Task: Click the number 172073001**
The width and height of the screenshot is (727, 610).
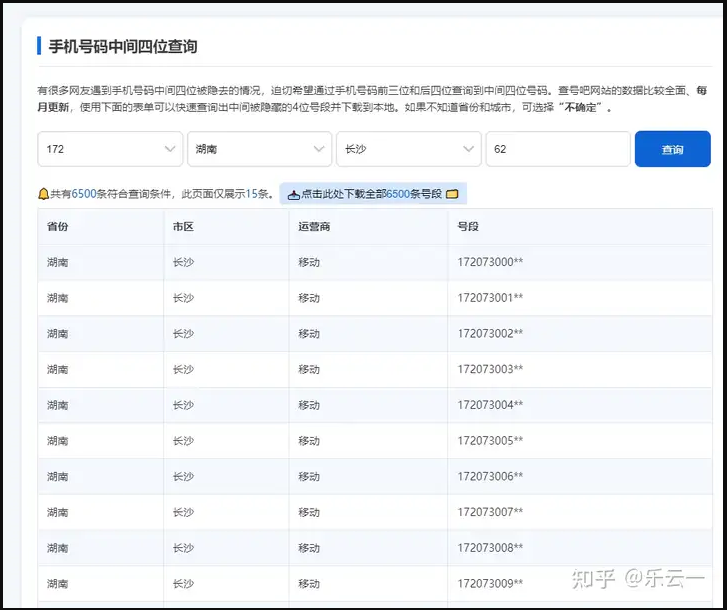Action: [x=490, y=298]
